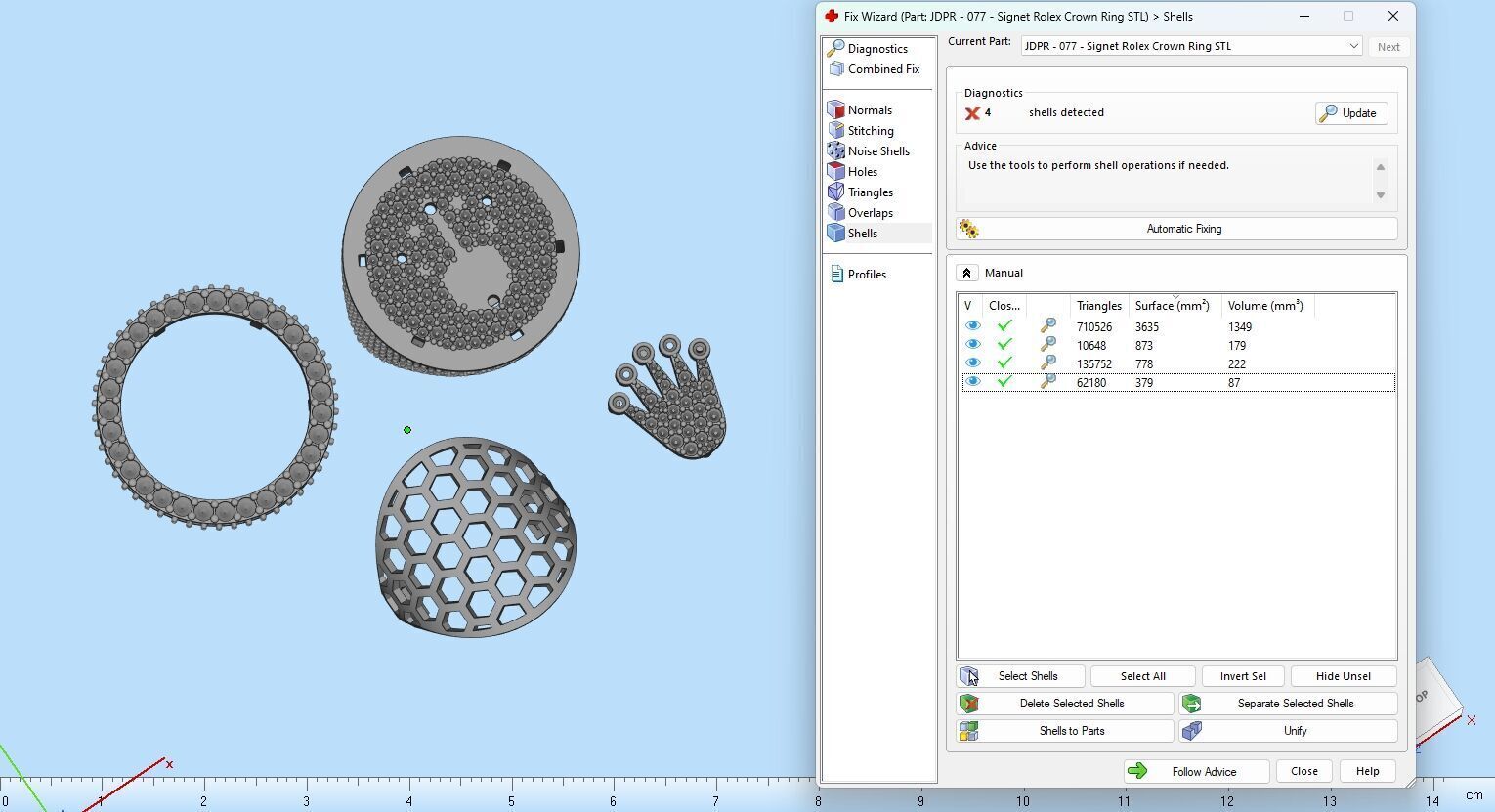Click Invert Sel button

coord(1243,676)
